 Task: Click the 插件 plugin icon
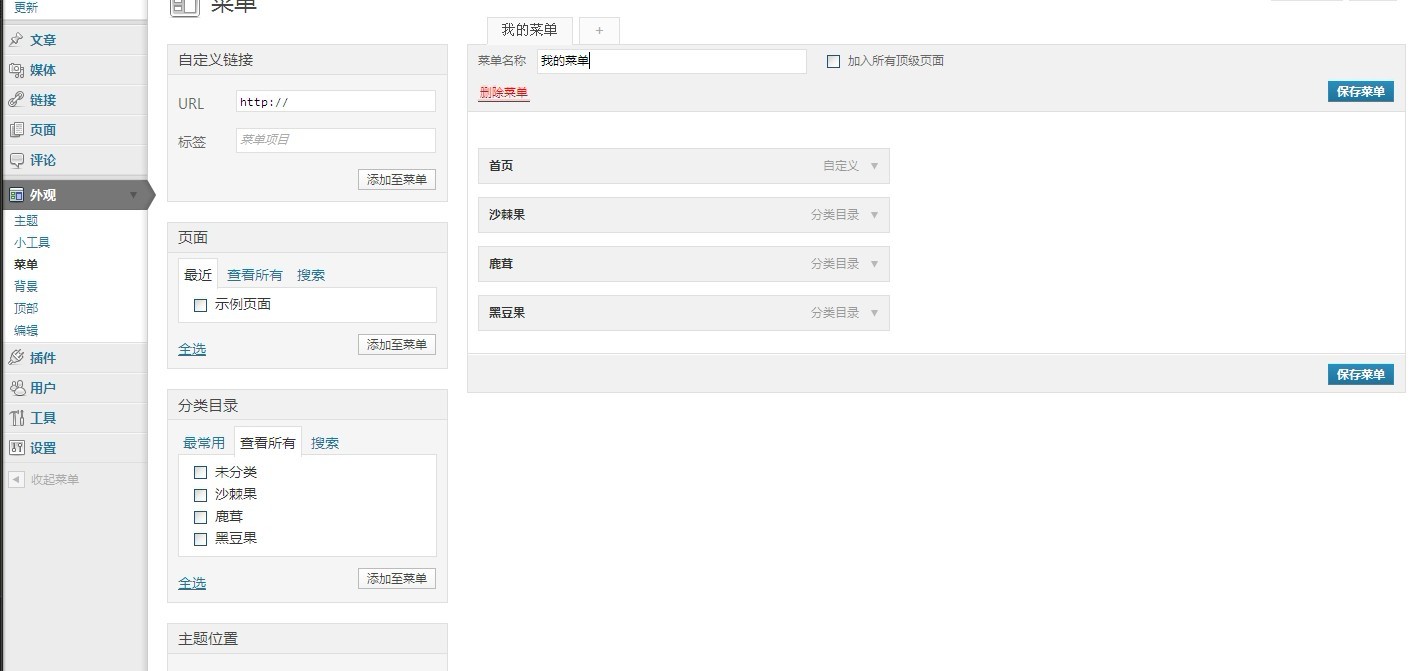click(x=16, y=358)
